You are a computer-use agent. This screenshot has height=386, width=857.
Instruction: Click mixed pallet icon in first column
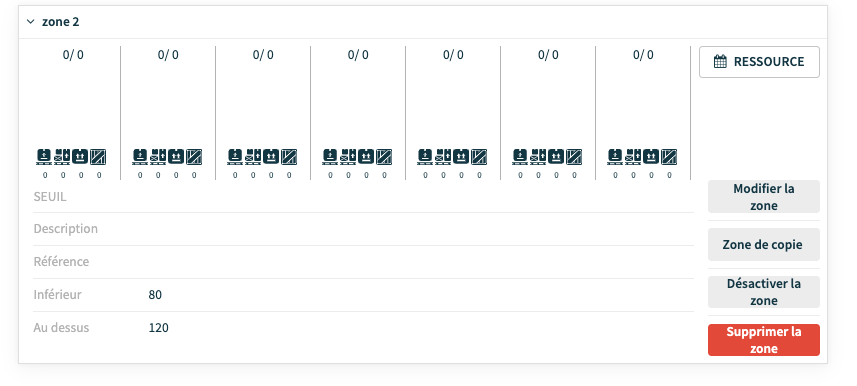[62, 157]
